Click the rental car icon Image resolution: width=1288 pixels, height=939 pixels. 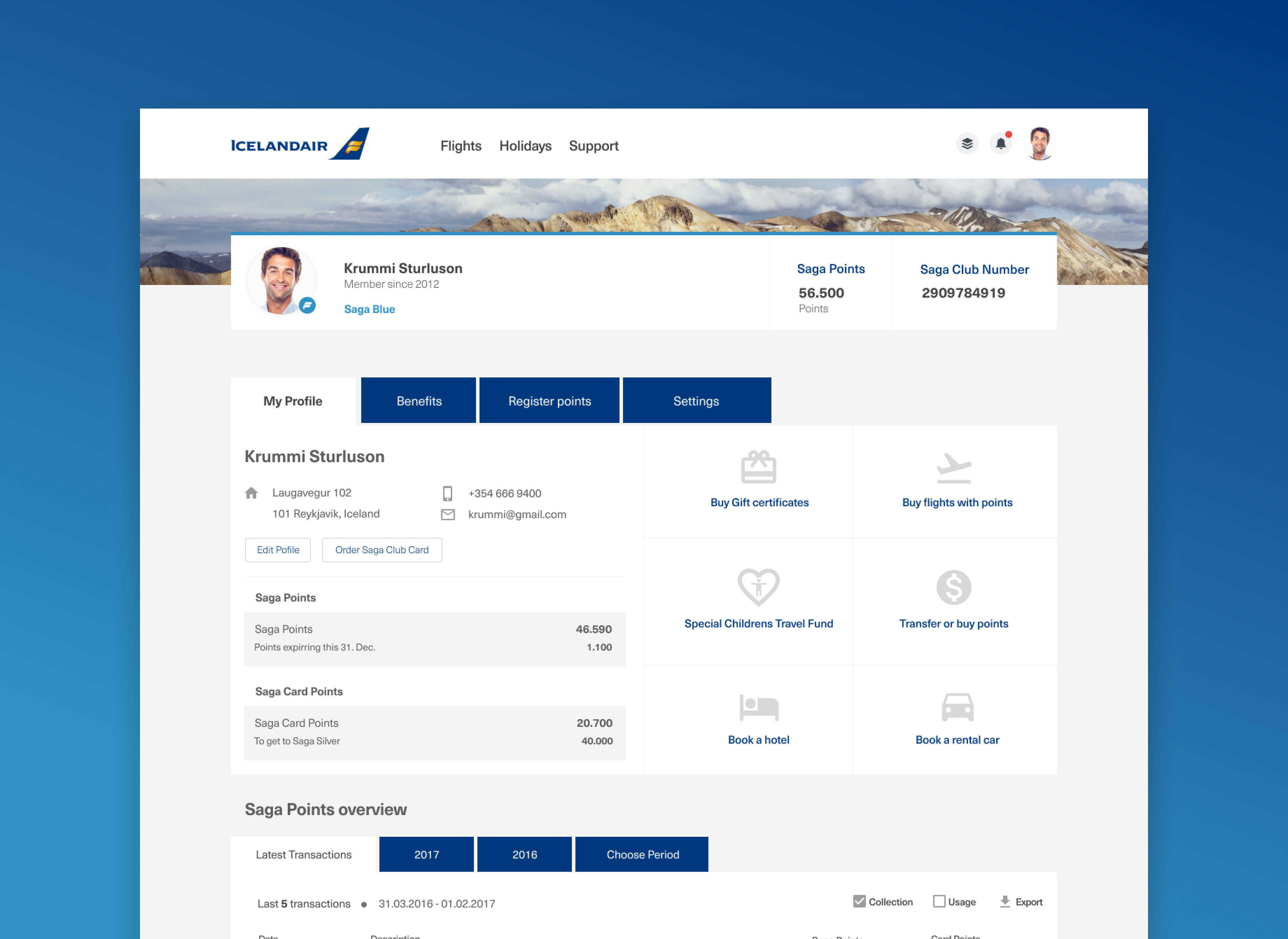point(958,707)
